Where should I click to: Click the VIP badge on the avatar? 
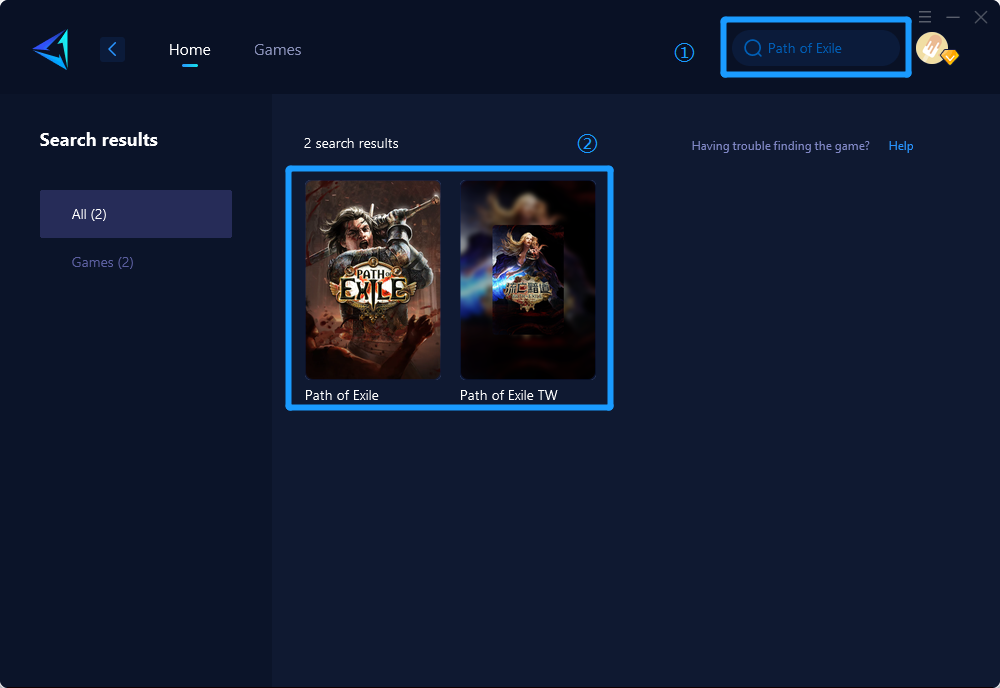click(950, 57)
